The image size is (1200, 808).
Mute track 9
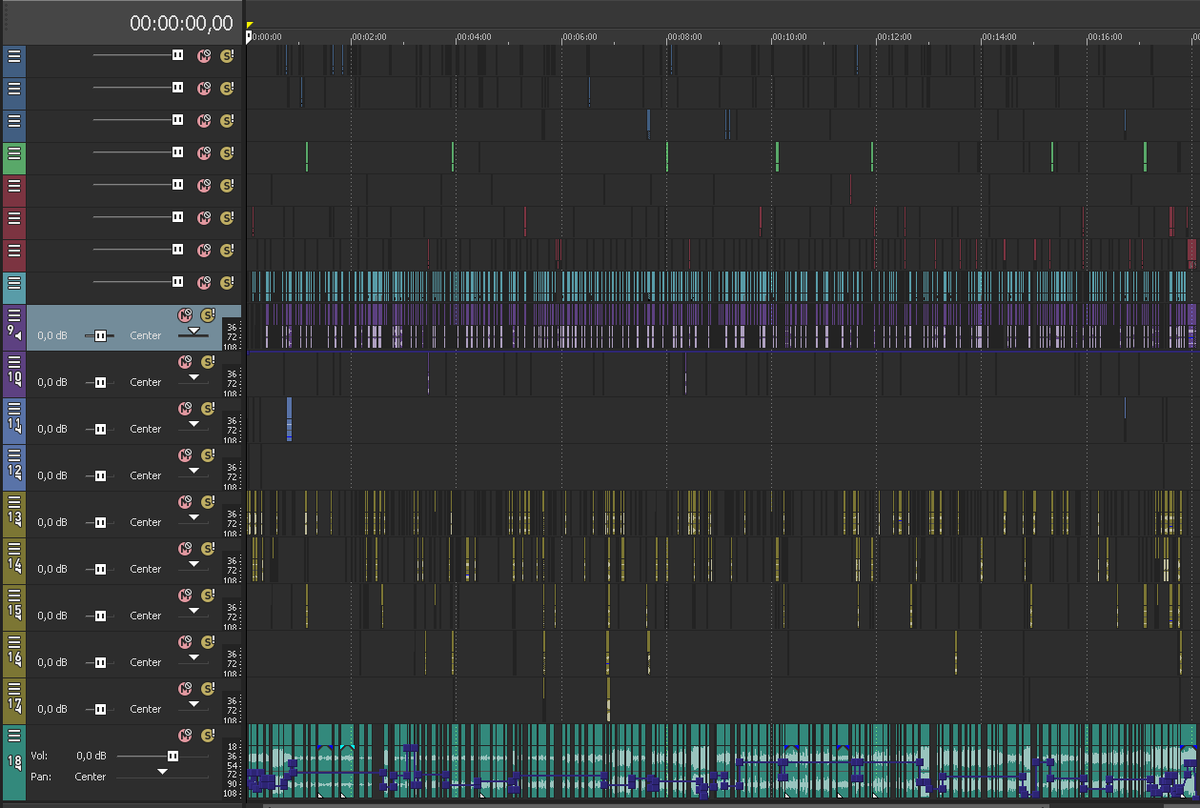click(x=185, y=314)
